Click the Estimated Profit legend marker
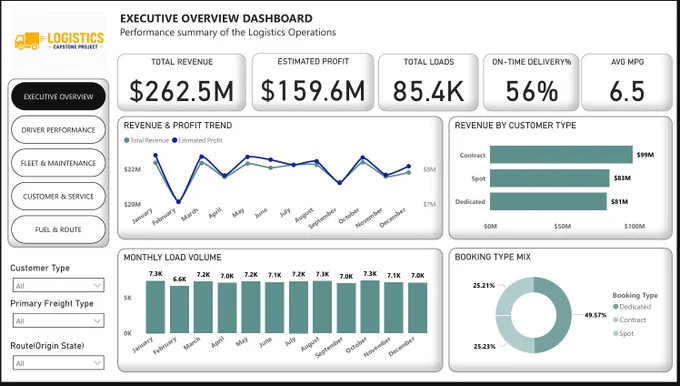680x386 pixels. (175, 141)
